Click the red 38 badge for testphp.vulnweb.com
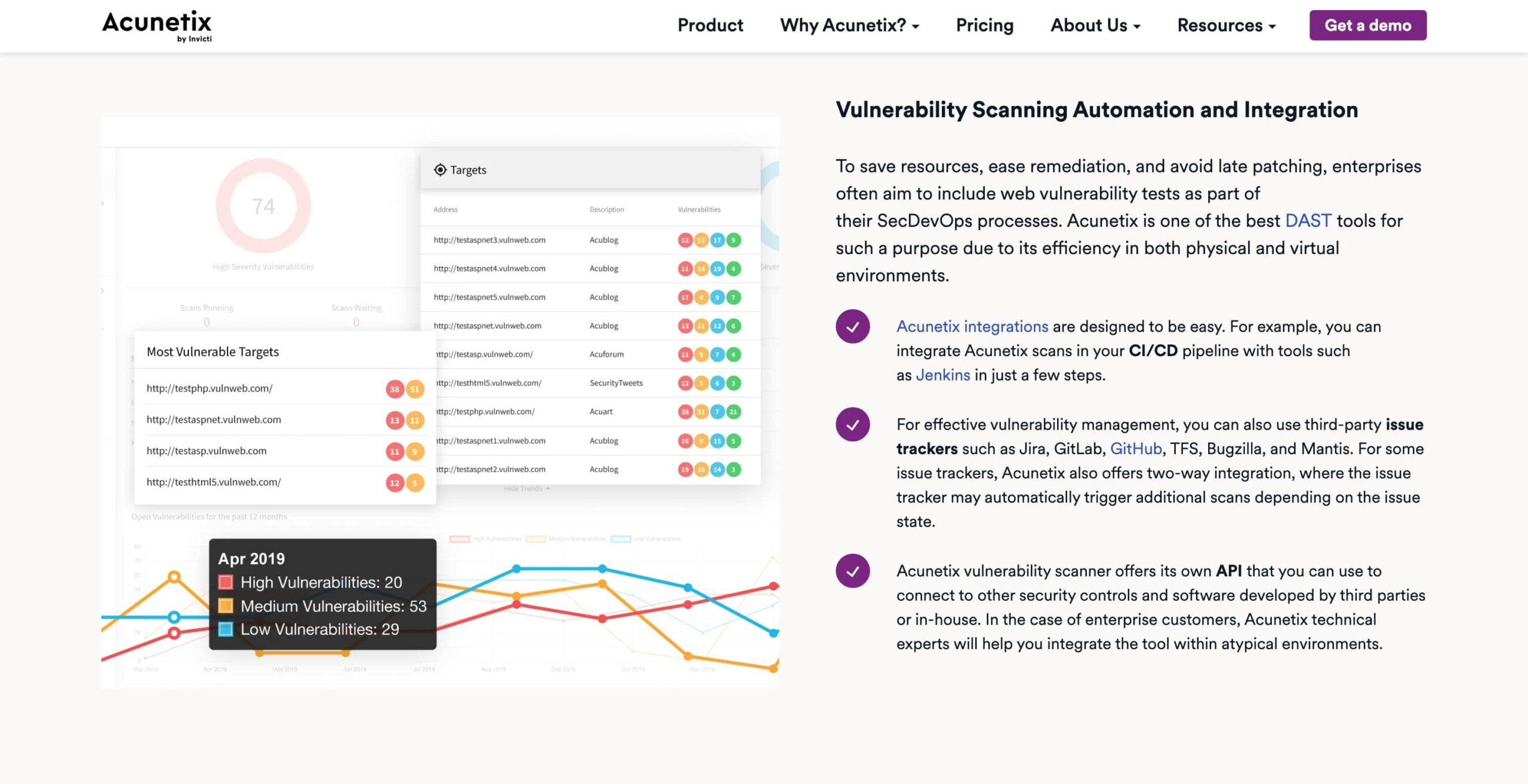 tap(395, 389)
